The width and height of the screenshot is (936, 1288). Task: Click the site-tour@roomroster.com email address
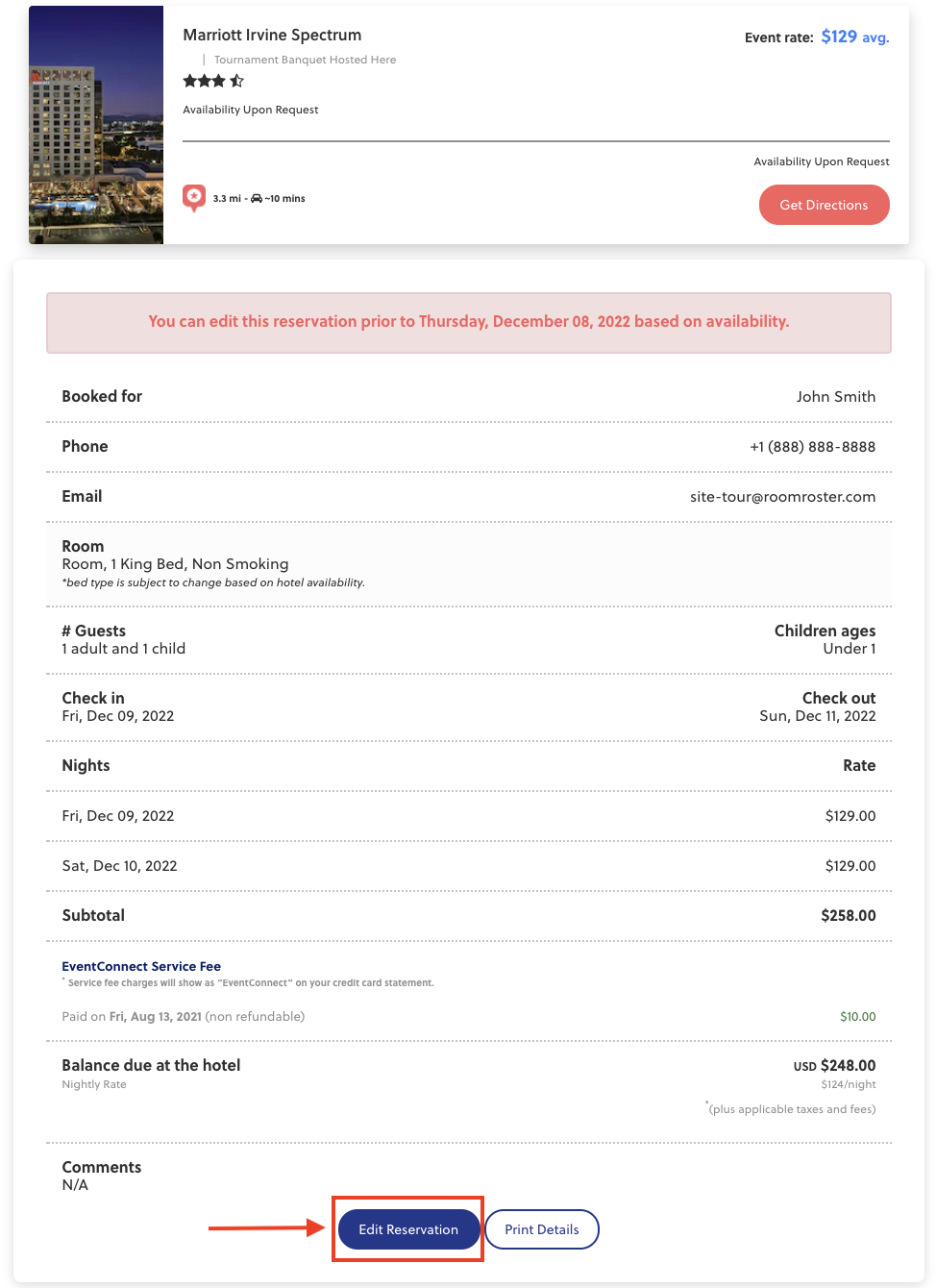(782, 496)
